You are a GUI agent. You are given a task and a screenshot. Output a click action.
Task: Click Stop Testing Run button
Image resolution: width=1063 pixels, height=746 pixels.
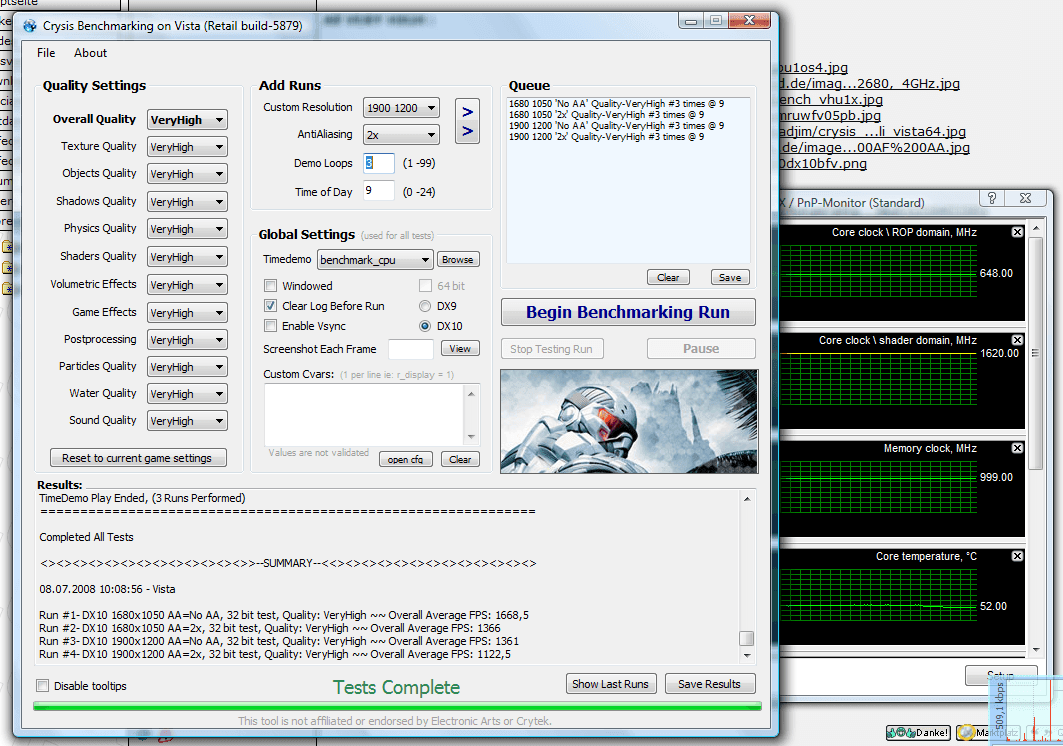click(x=552, y=349)
